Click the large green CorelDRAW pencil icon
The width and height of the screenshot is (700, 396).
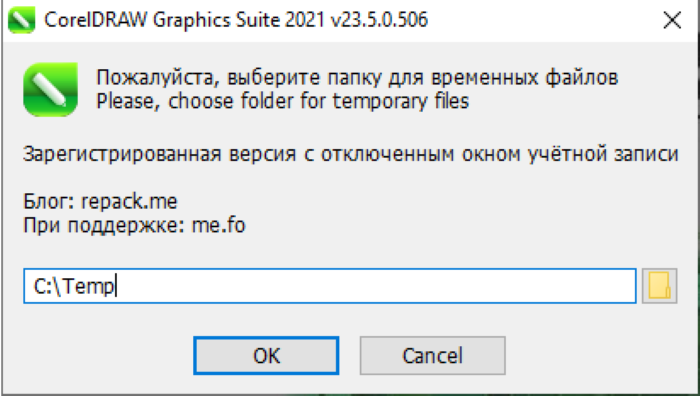pos(50,90)
